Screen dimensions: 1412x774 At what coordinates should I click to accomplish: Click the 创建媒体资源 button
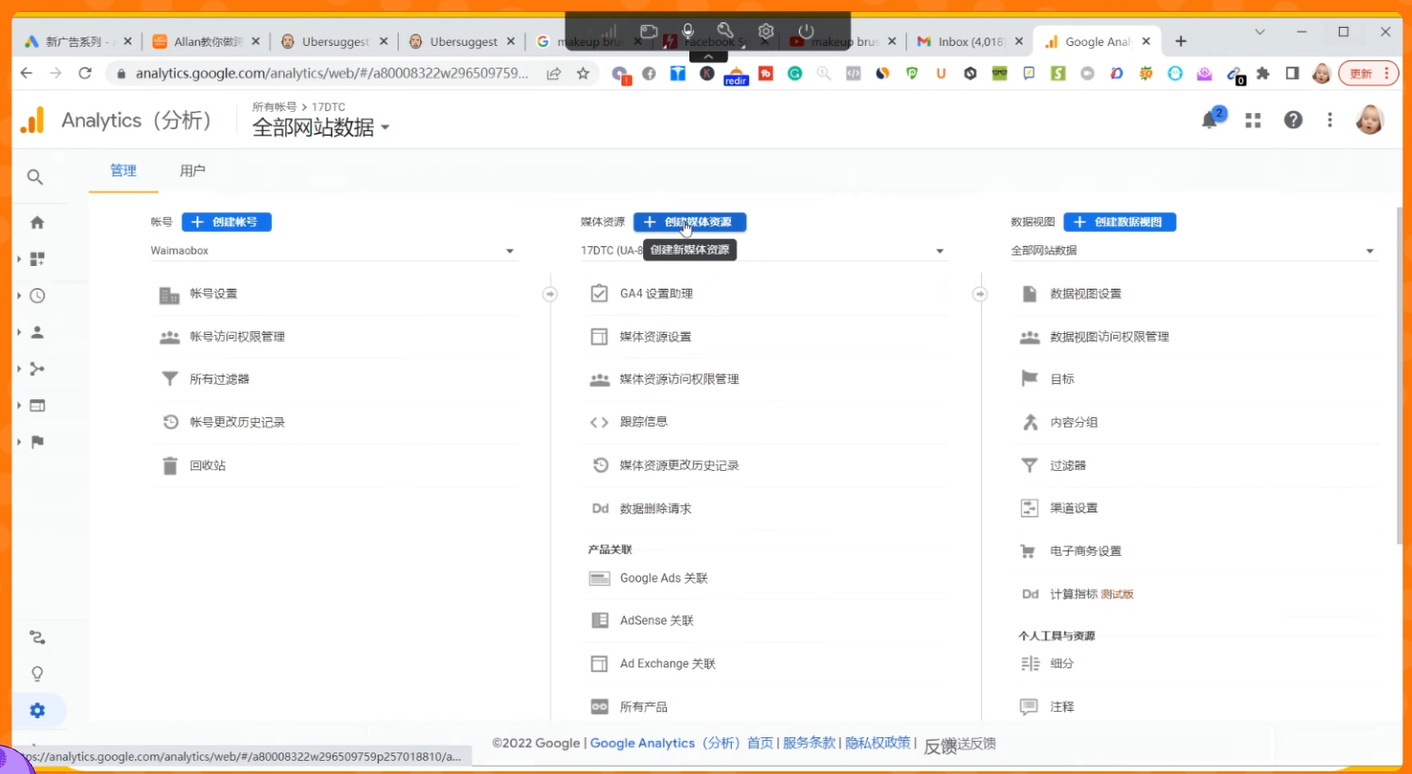tap(689, 222)
